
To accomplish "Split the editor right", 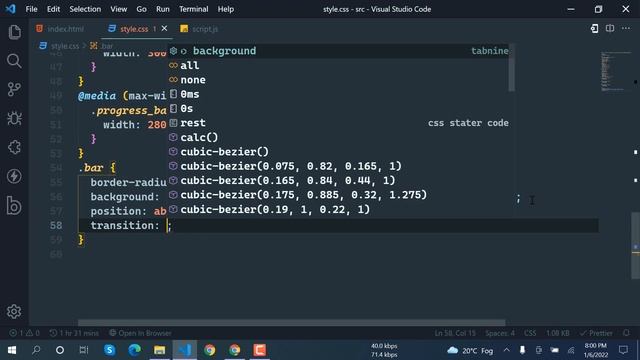I will pos(610,29).
